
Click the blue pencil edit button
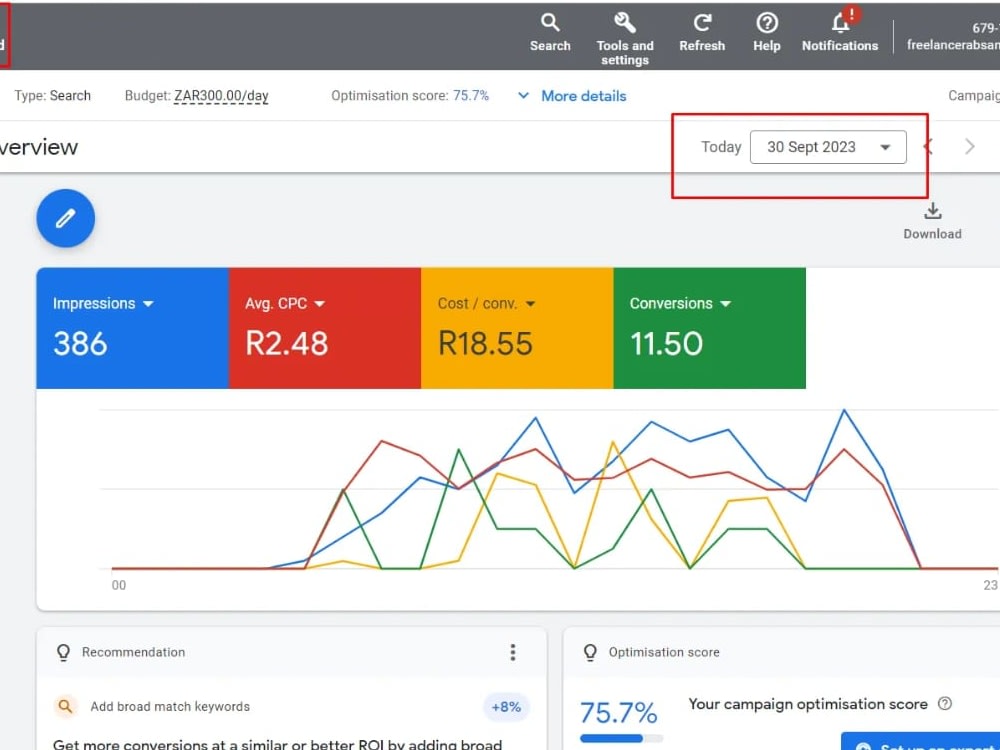click(x=66, y=218)
